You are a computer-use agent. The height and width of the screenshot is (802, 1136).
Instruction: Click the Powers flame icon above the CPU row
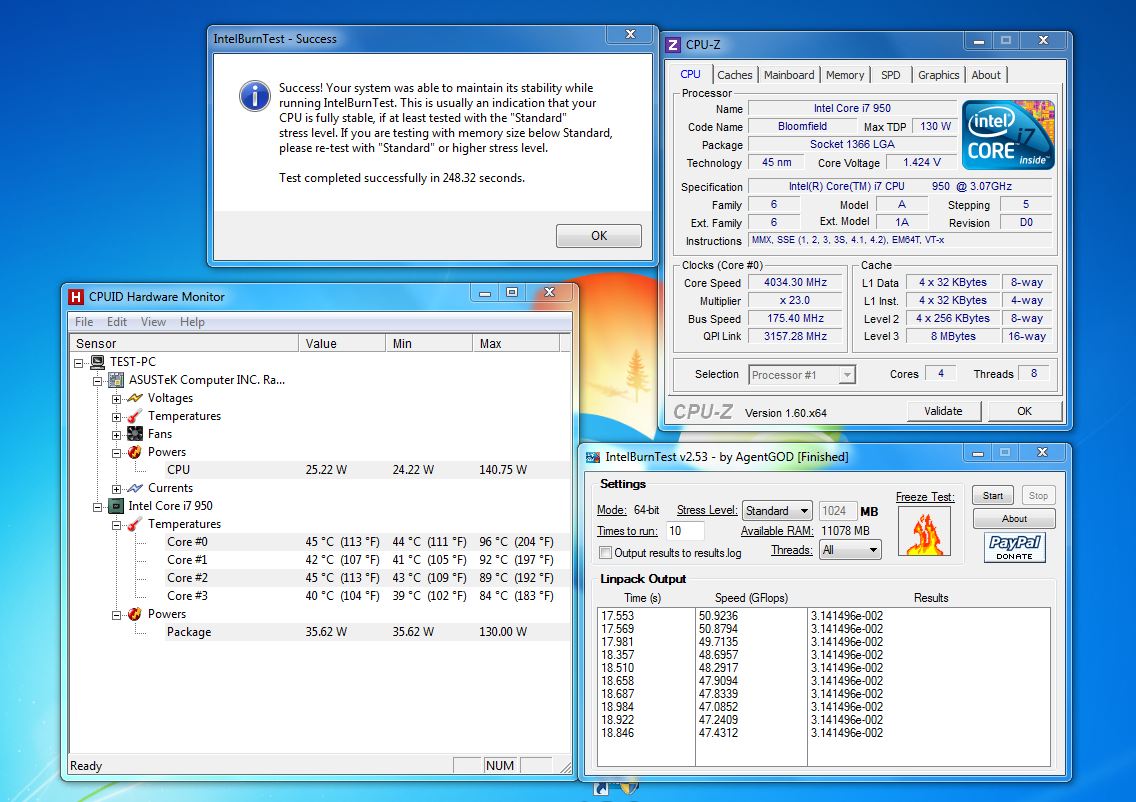[x=135, y=452]
